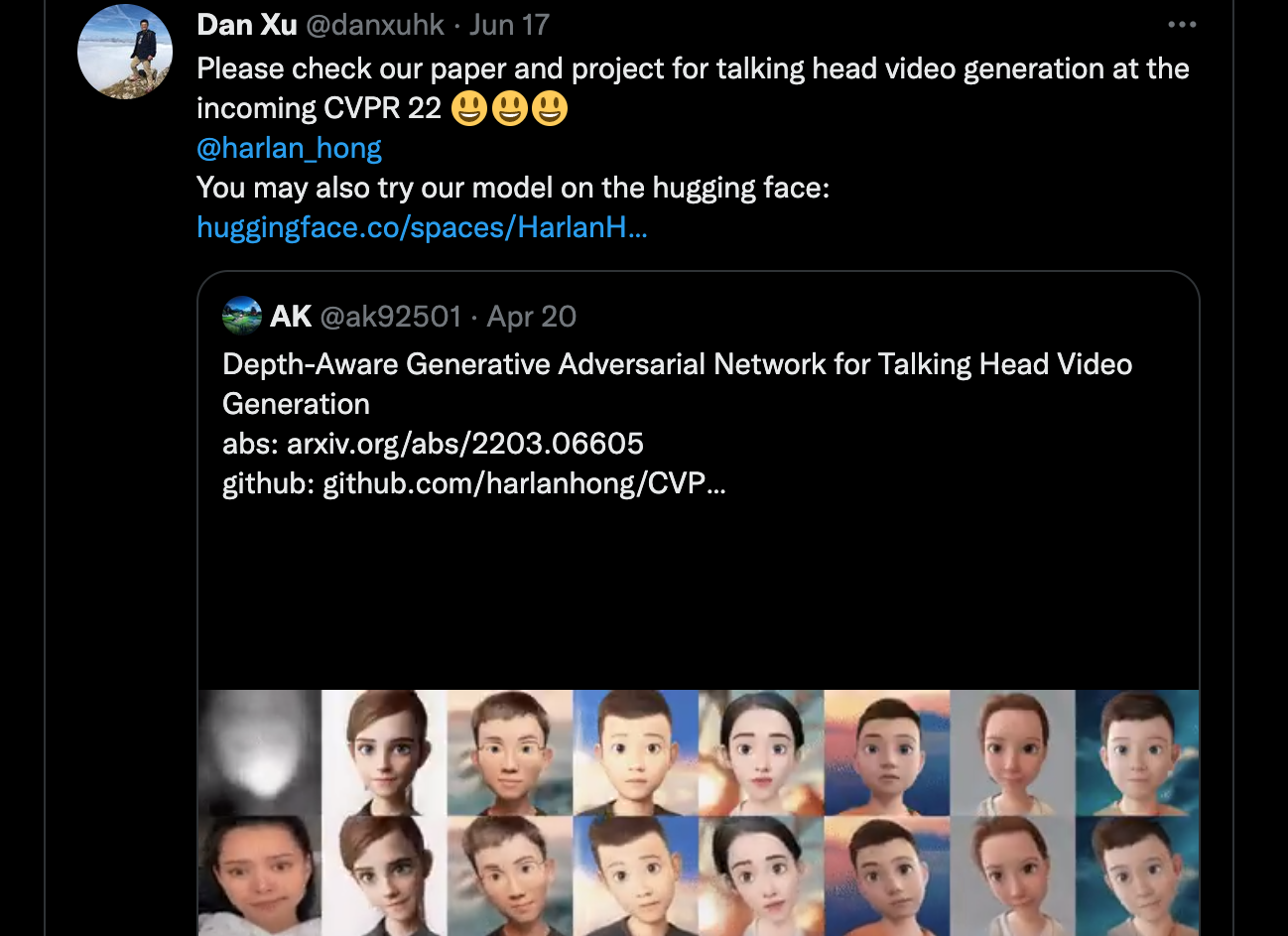Open the tweet's three-dot more menu

coord(1182,25)
